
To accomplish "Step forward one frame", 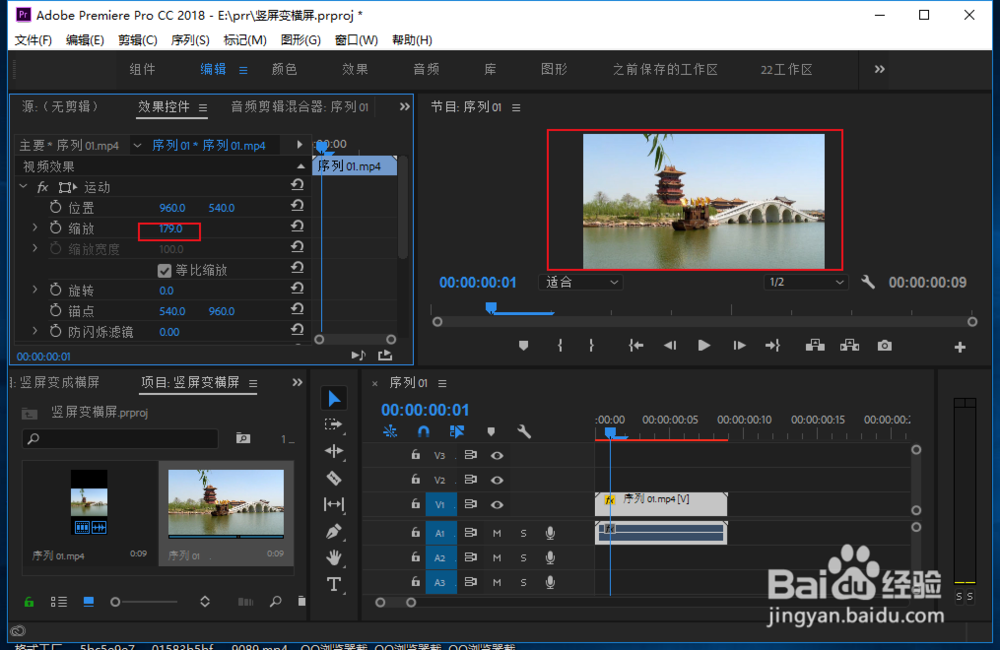I will tap(739, 346).
